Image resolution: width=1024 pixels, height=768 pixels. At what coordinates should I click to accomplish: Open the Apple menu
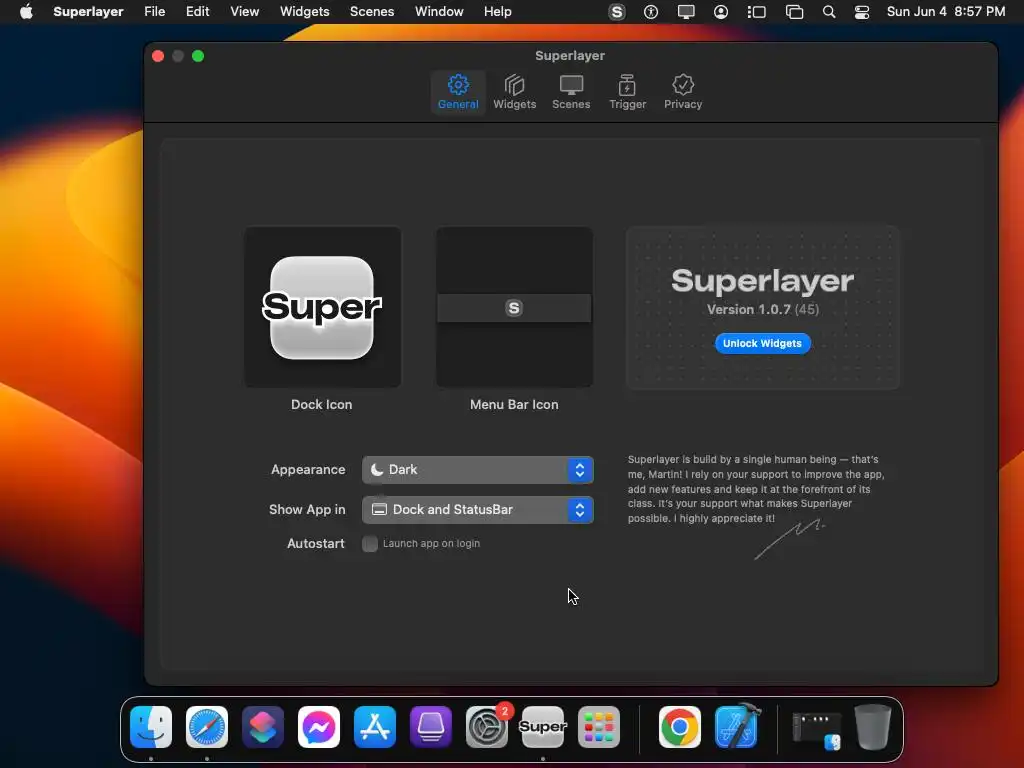(x=26, y=12)
